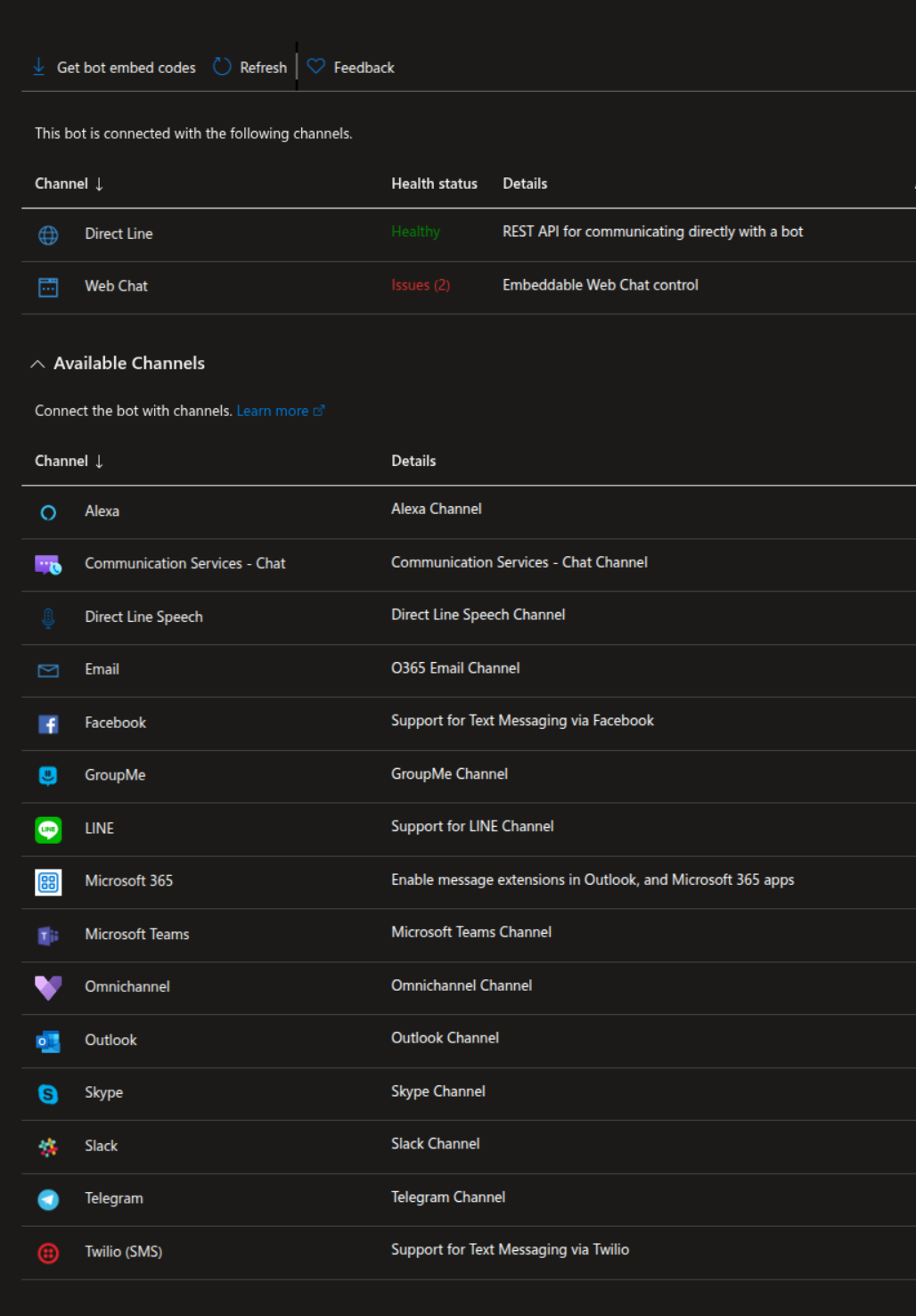The width and height of the screenshot is (916, 1316).
Task: Click the green LINE logo icon
Action: click(48, 830)
